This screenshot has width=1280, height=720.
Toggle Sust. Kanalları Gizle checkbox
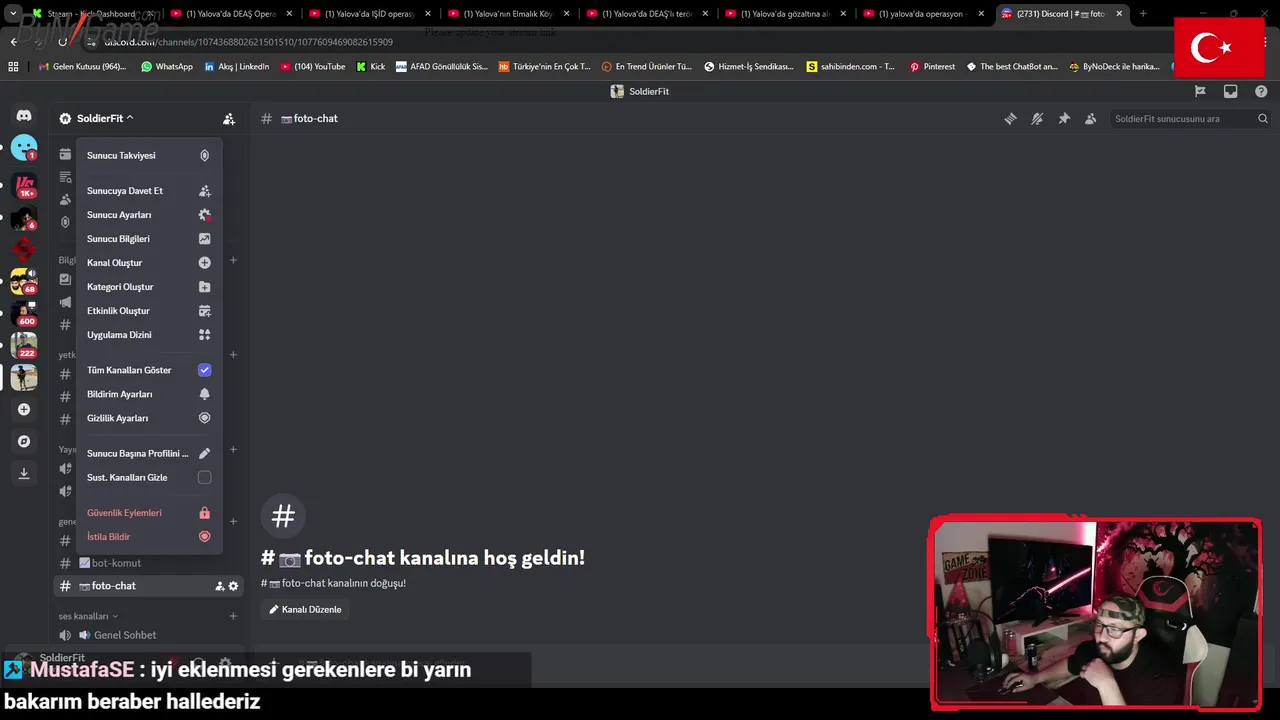pyautogui.click(x=204, y=478)
